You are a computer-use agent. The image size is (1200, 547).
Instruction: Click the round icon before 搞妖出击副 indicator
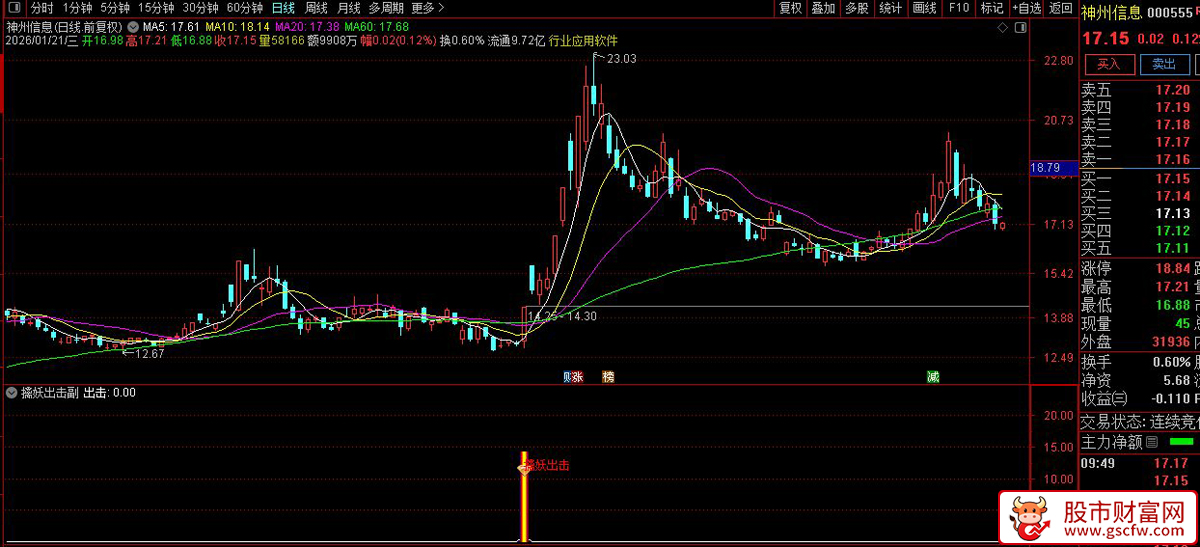[x=11, y=393]
